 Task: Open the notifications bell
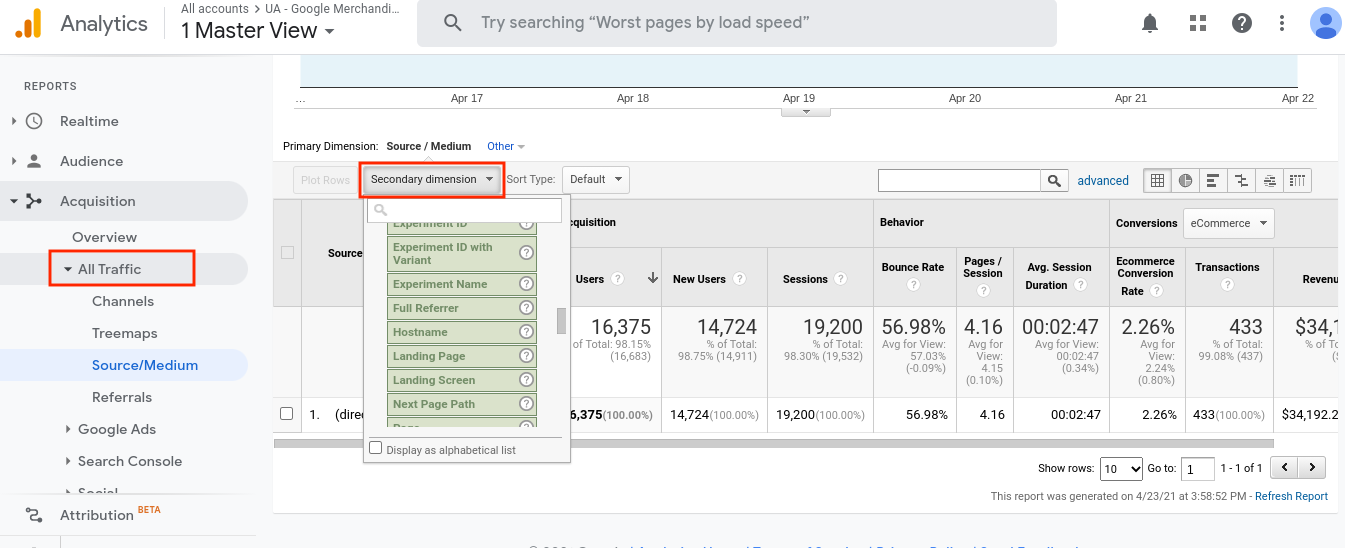1150,23
